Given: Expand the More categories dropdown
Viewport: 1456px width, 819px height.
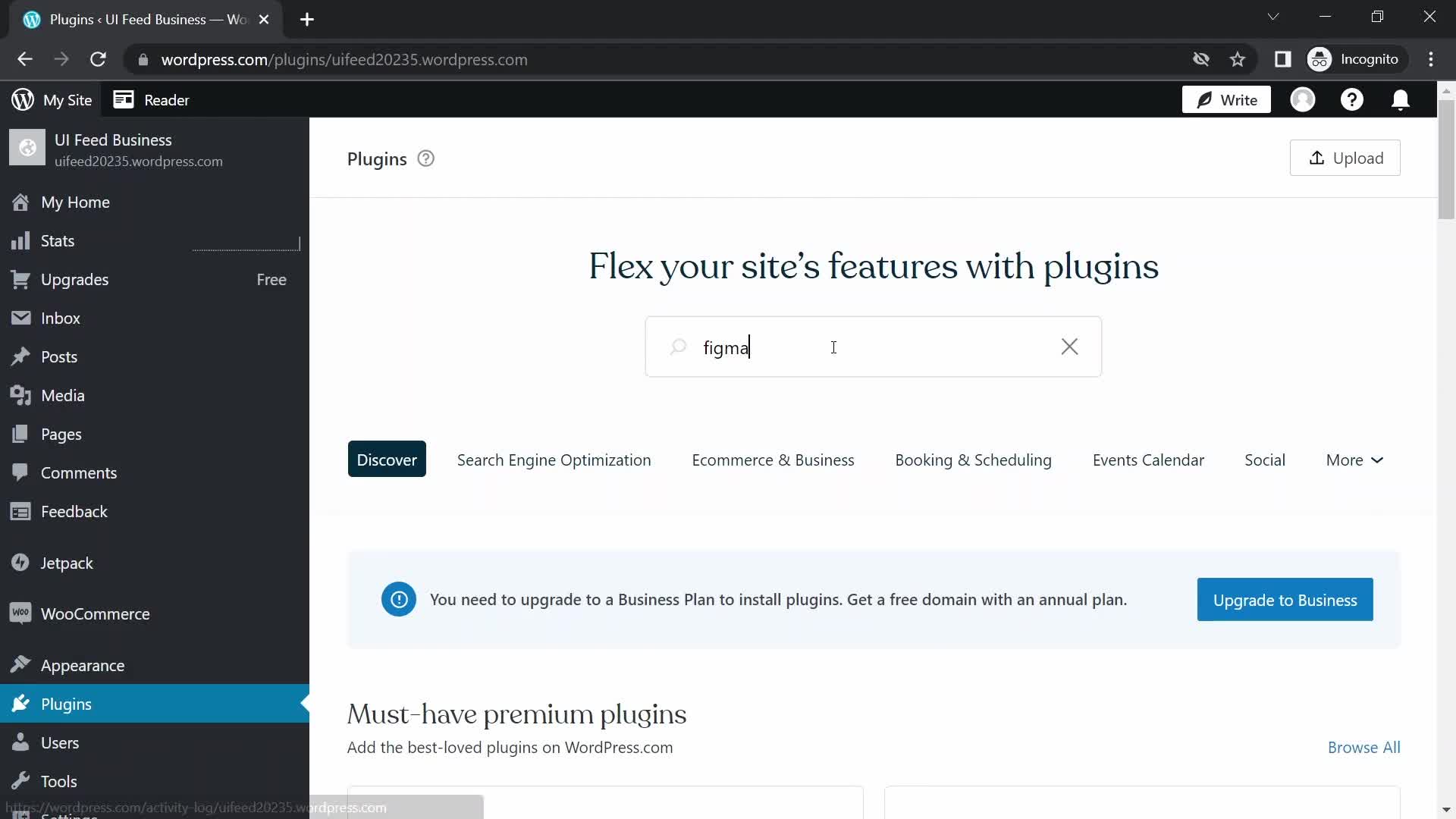Looking at the screenshot, I should click(x=1355, y=459).
